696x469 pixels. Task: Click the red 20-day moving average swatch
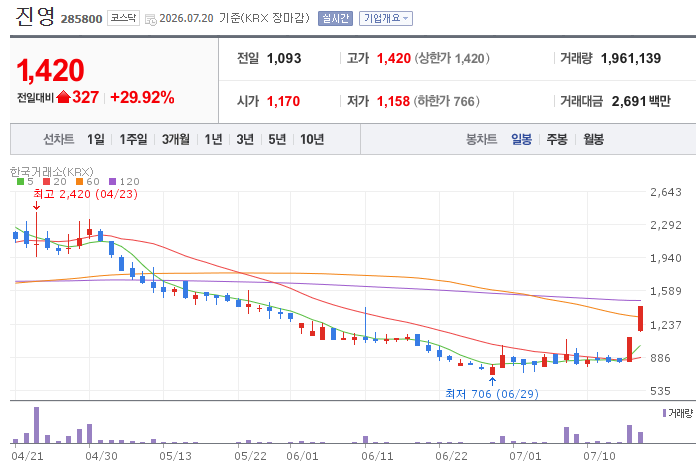tap(47, 181)
